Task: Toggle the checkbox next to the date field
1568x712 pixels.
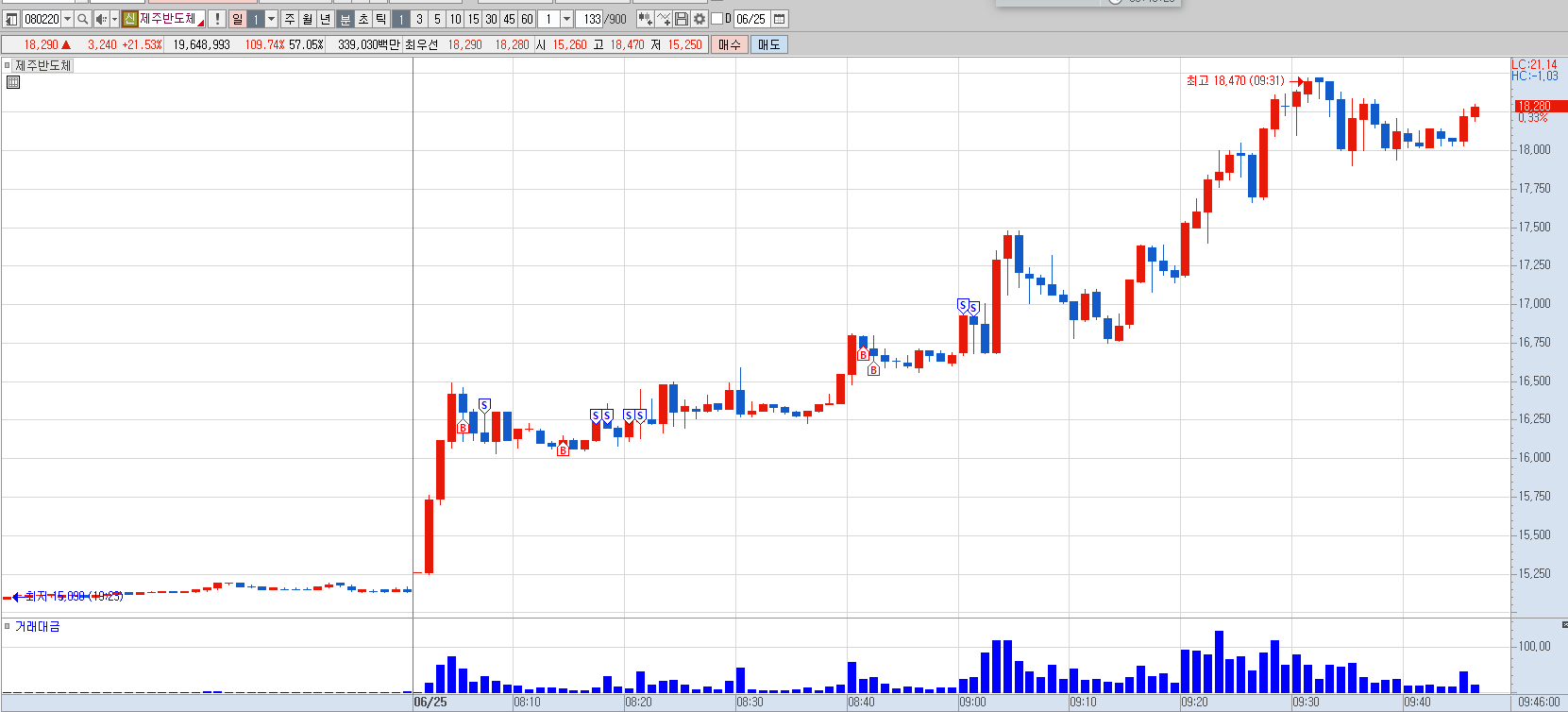Action: coord(717,19)
